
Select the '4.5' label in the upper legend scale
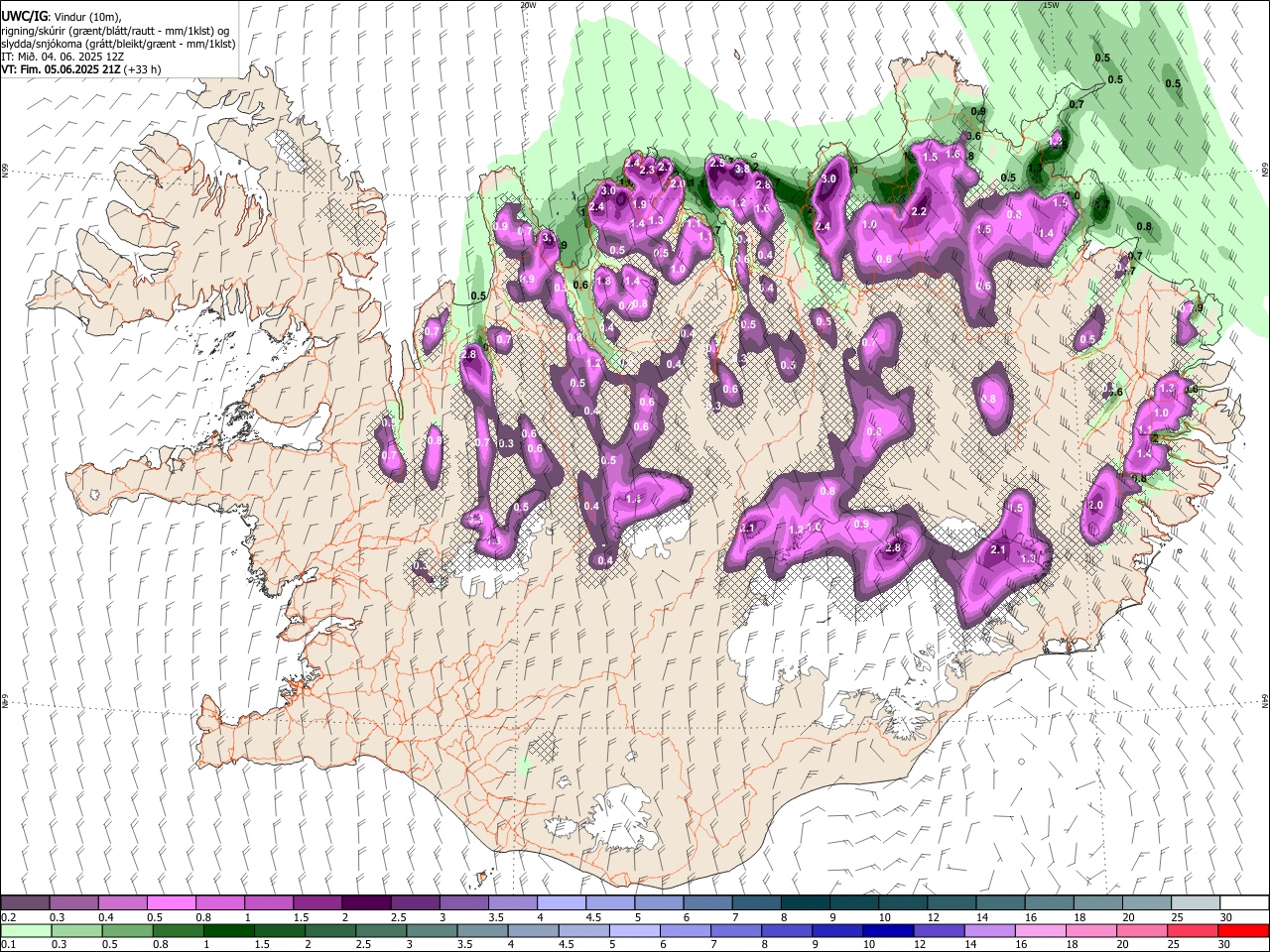(x=592, y=917)
